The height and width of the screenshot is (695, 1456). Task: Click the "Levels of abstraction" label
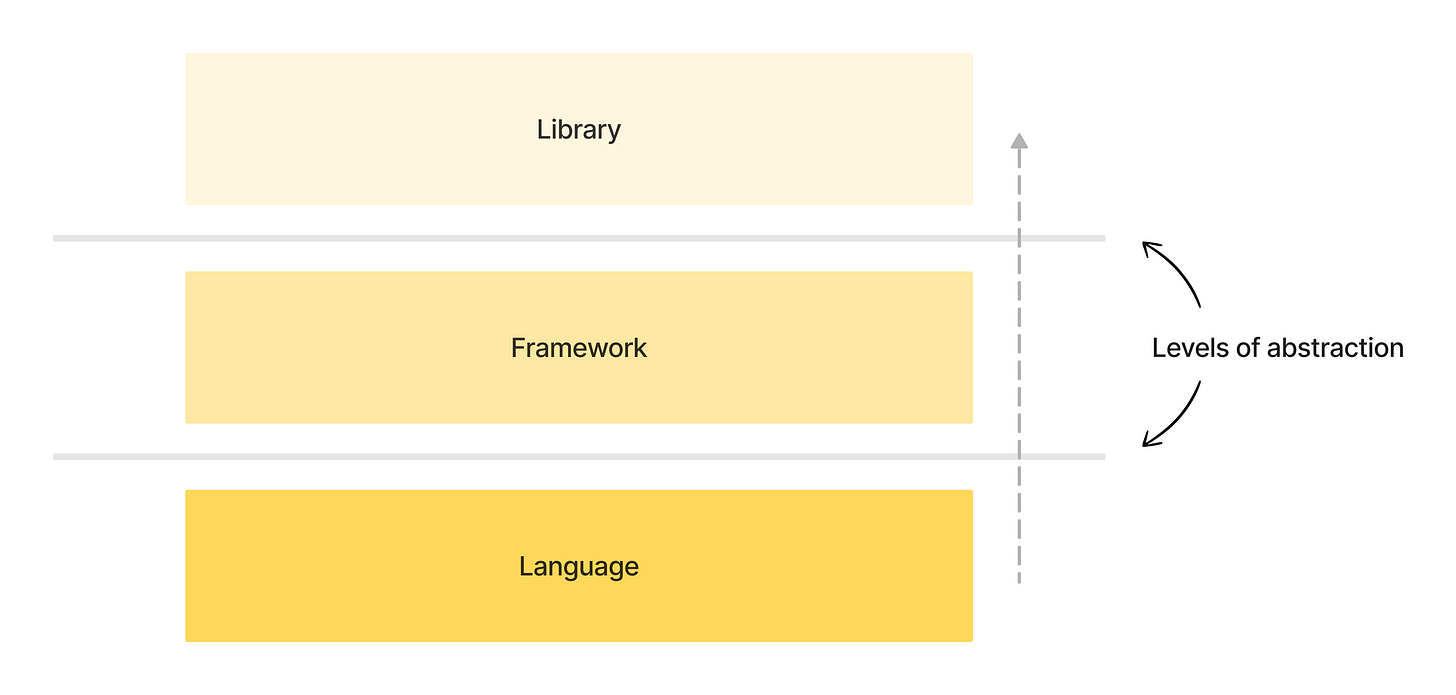[1277, 348]
